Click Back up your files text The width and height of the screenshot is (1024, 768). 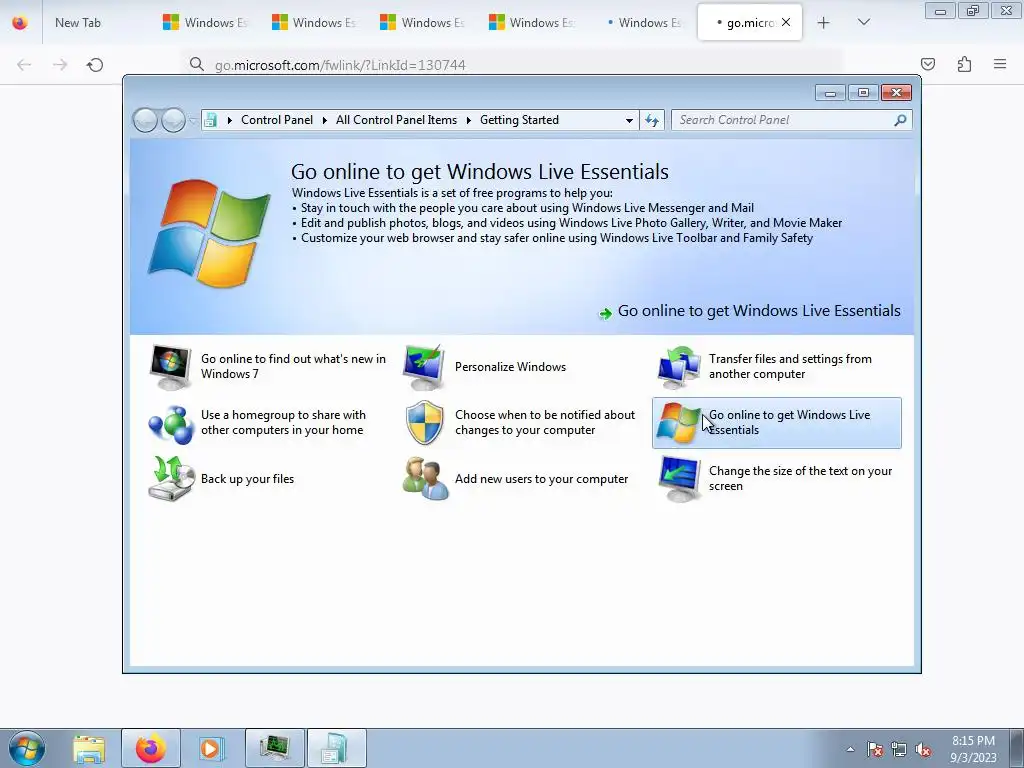tap(248, 479)
